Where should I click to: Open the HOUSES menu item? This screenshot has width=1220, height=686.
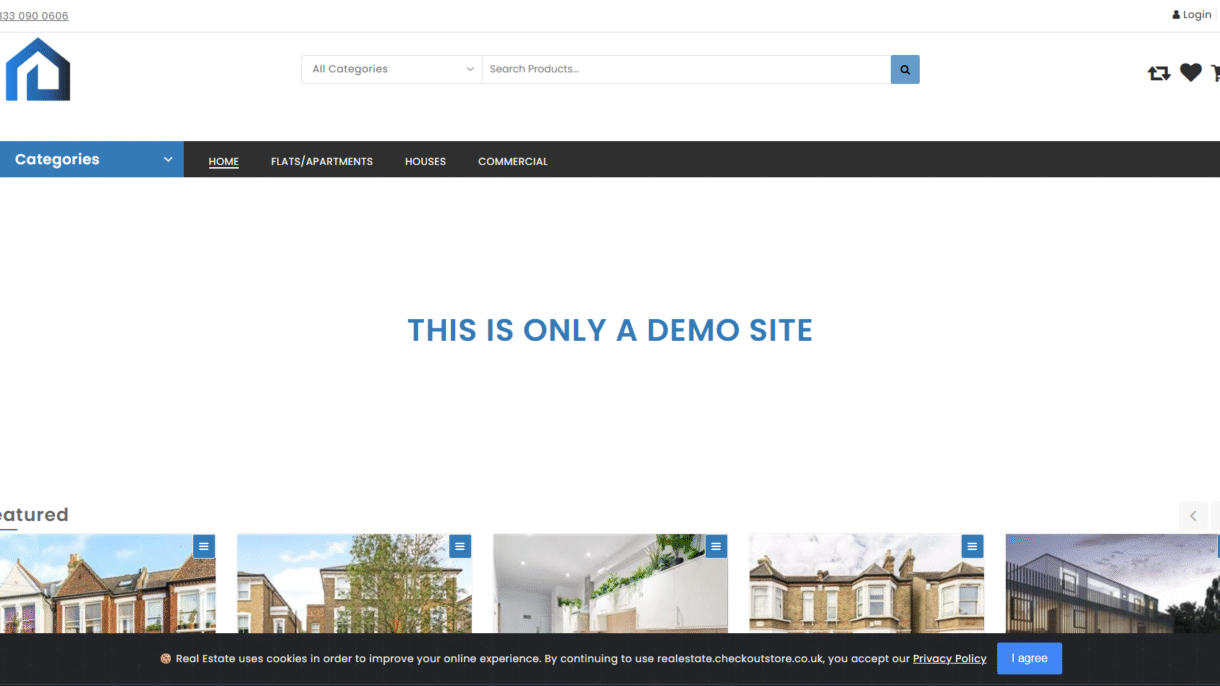(425, 161)
